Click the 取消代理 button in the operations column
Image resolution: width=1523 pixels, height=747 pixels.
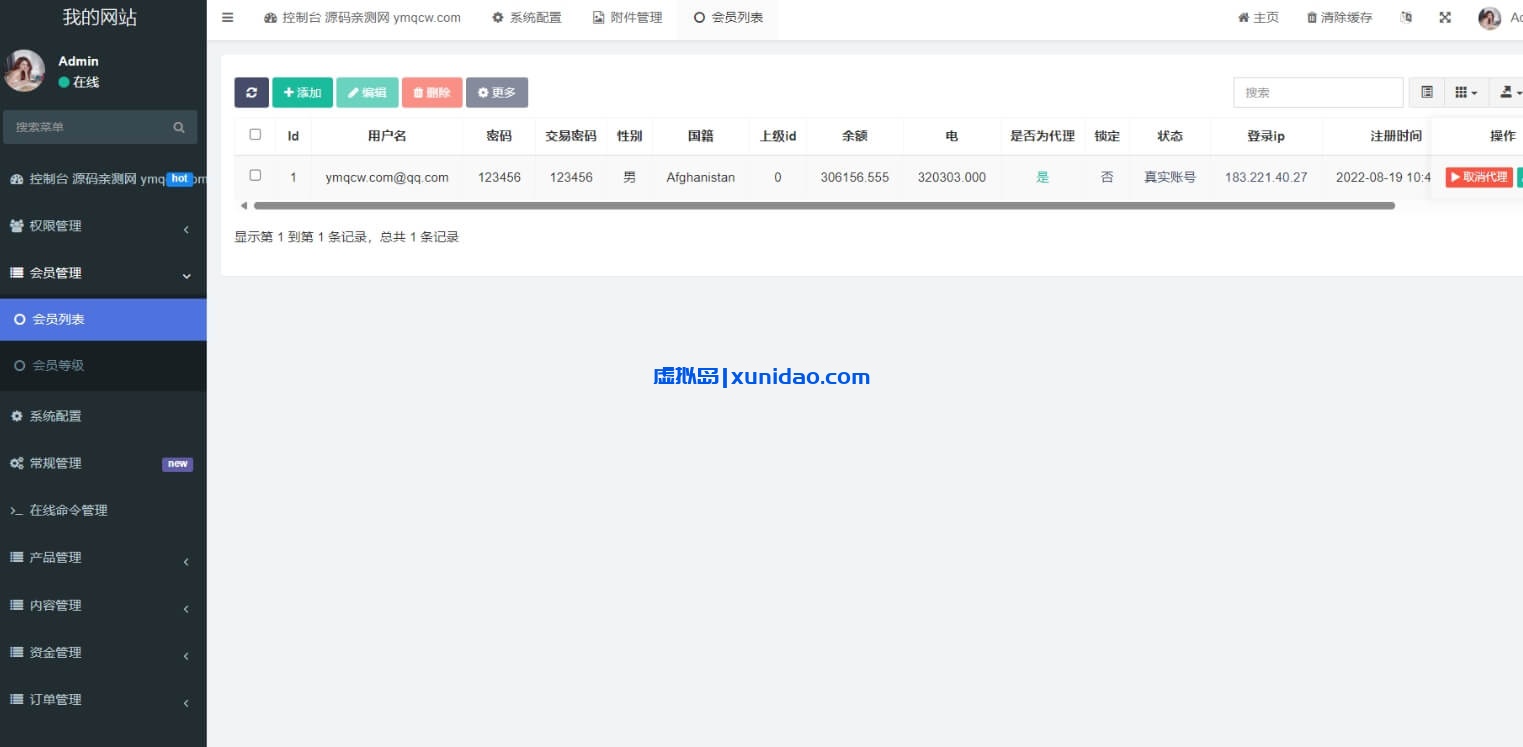[1478, 177]
